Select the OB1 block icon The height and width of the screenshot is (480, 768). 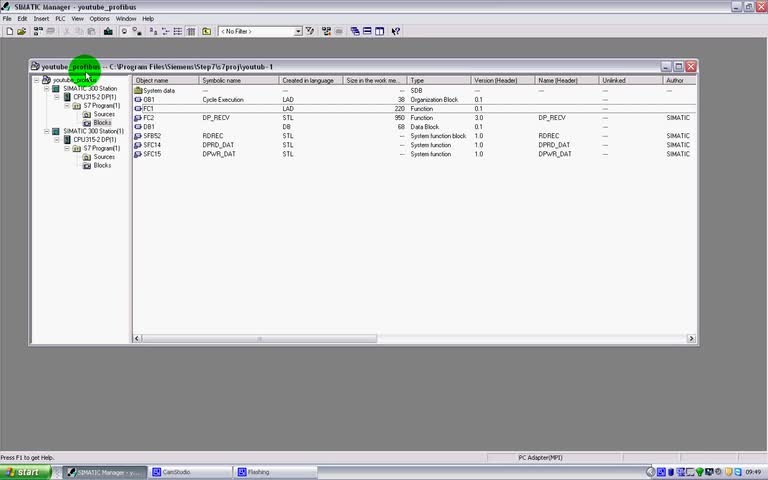(x=138, y=99)
